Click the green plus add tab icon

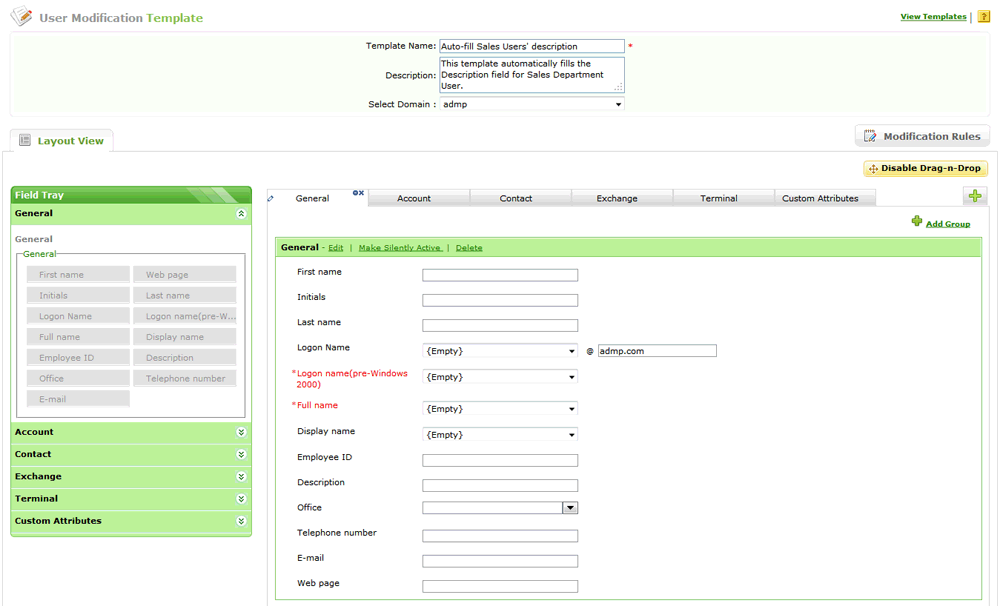(x=975, y=197)
